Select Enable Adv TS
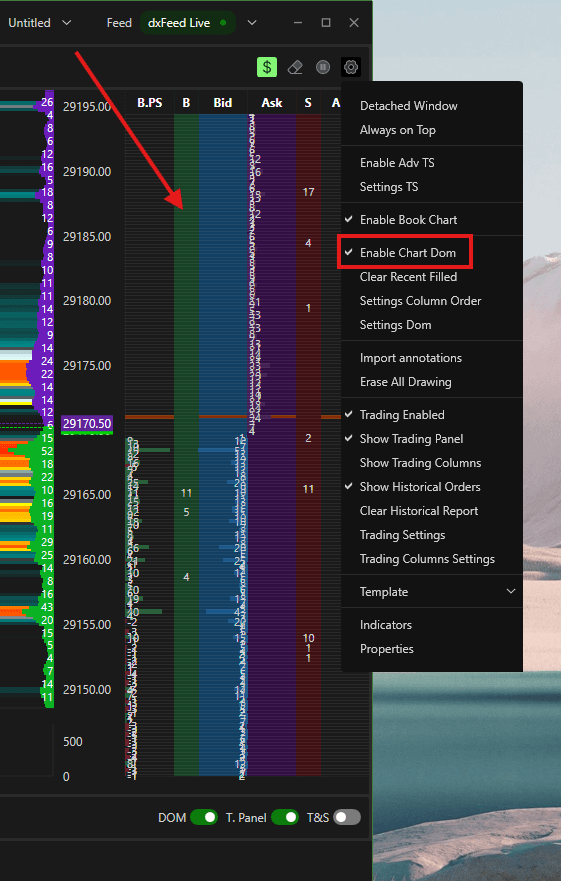Screen dimensions: 561x881 (432, 162)
